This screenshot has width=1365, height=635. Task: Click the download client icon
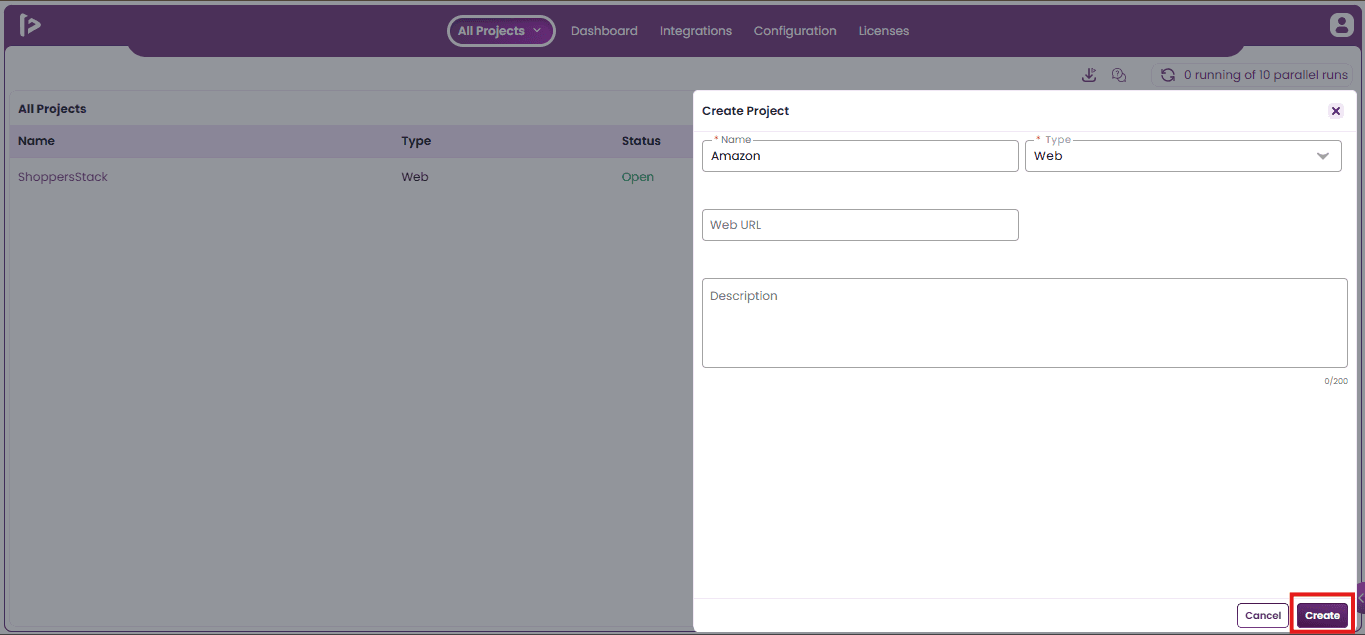(1089, 75)
